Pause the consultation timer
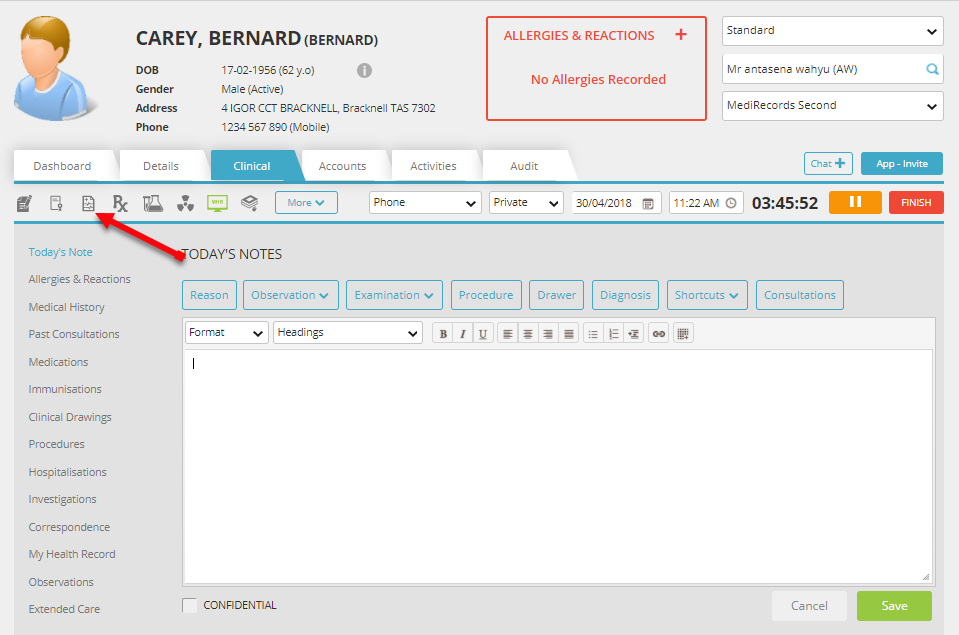This screenshot has width=959, height=635. 855,202
